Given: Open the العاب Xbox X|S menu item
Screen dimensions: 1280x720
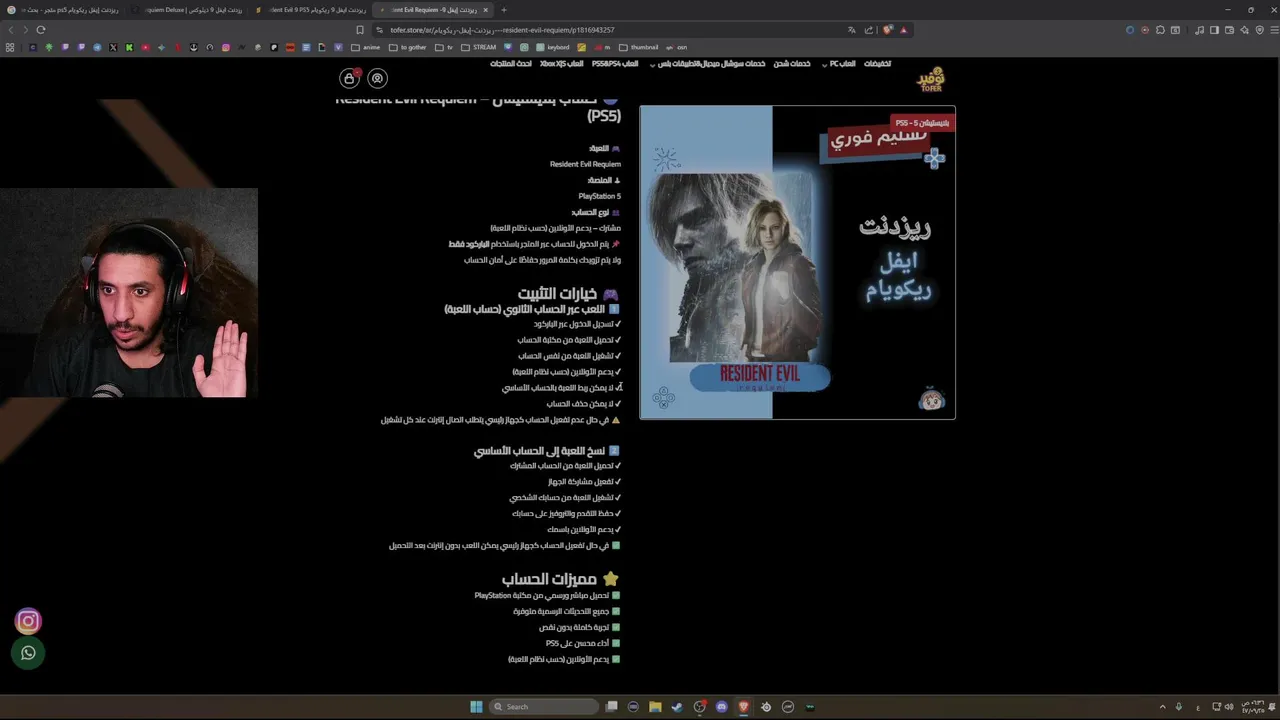Looking at the screenshot, I should coord(562,64).
